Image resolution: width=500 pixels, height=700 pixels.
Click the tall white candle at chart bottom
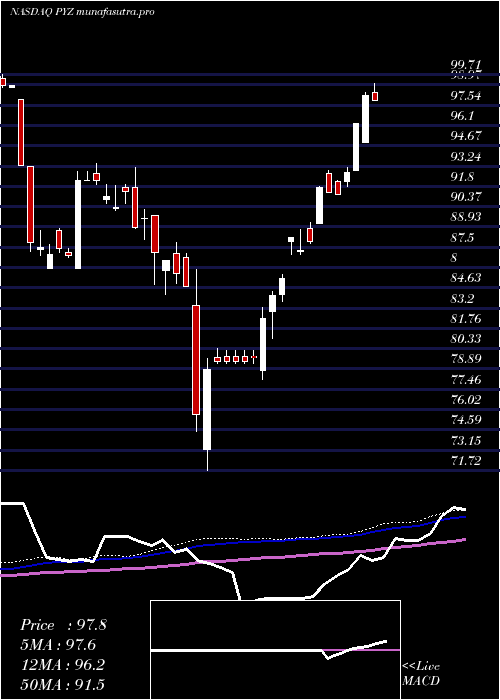click(x=207, y=409)
